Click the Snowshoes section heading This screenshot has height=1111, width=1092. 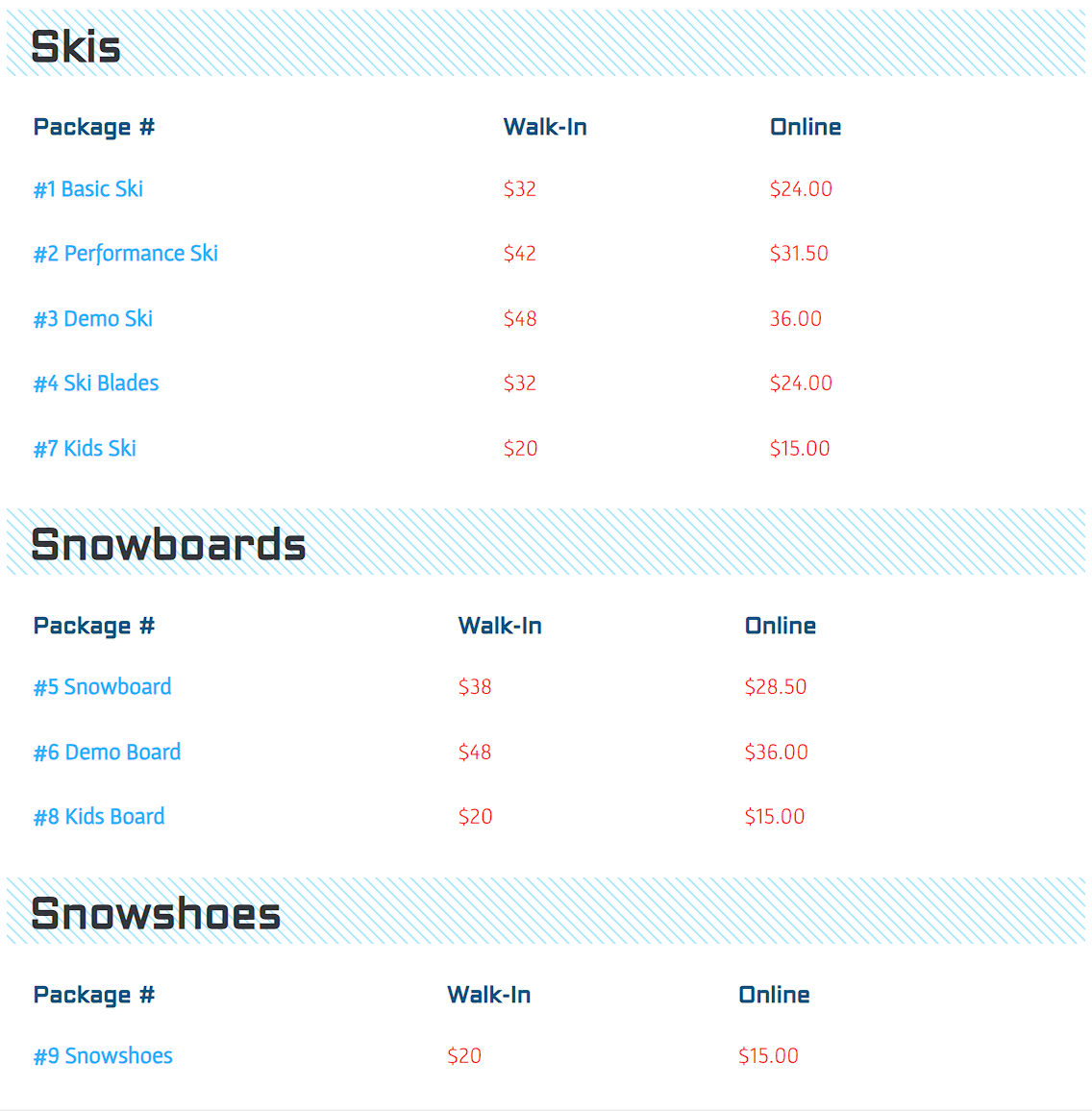pos(156,914)
